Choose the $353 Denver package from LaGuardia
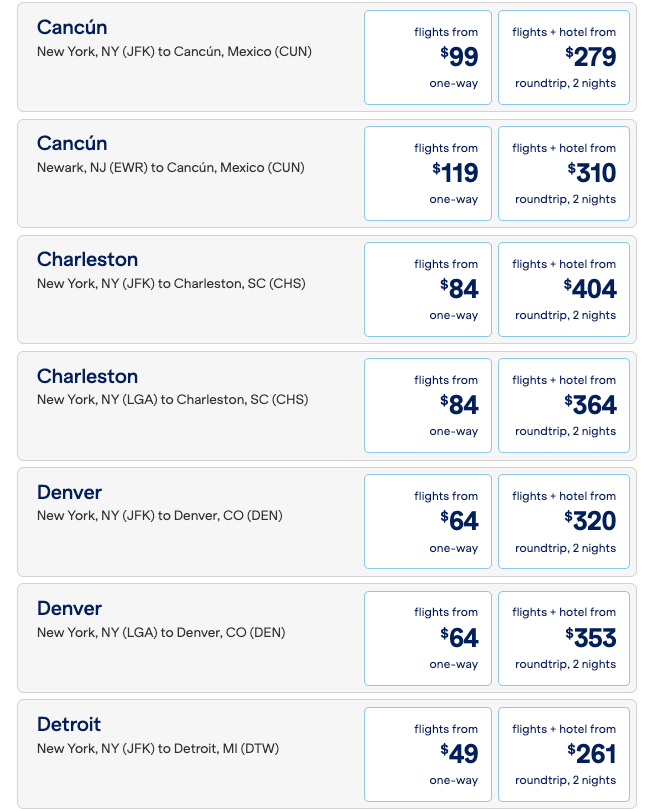 563,638
